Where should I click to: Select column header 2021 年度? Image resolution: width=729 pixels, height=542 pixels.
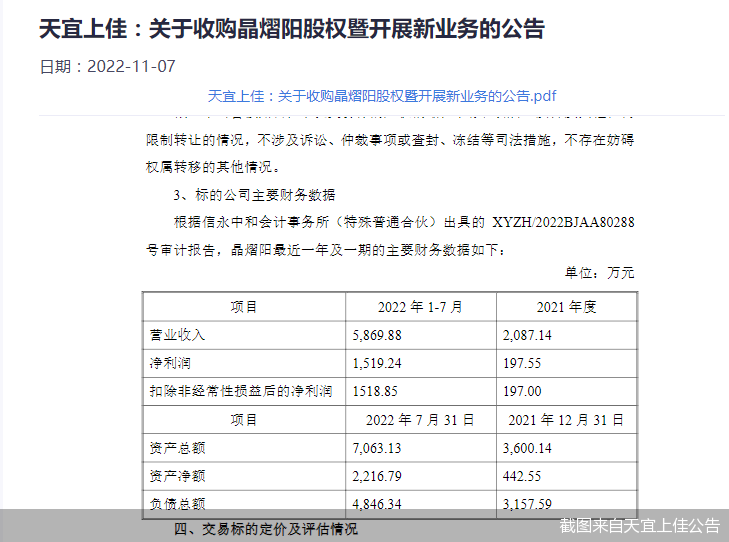tap(566, 307)
